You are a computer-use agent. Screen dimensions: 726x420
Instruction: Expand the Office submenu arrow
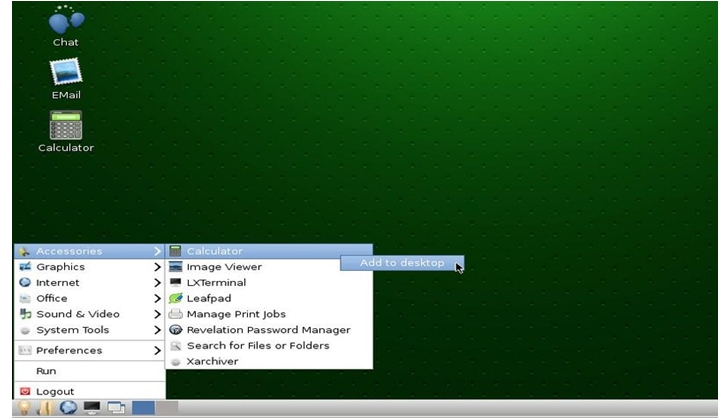point(157,298)
